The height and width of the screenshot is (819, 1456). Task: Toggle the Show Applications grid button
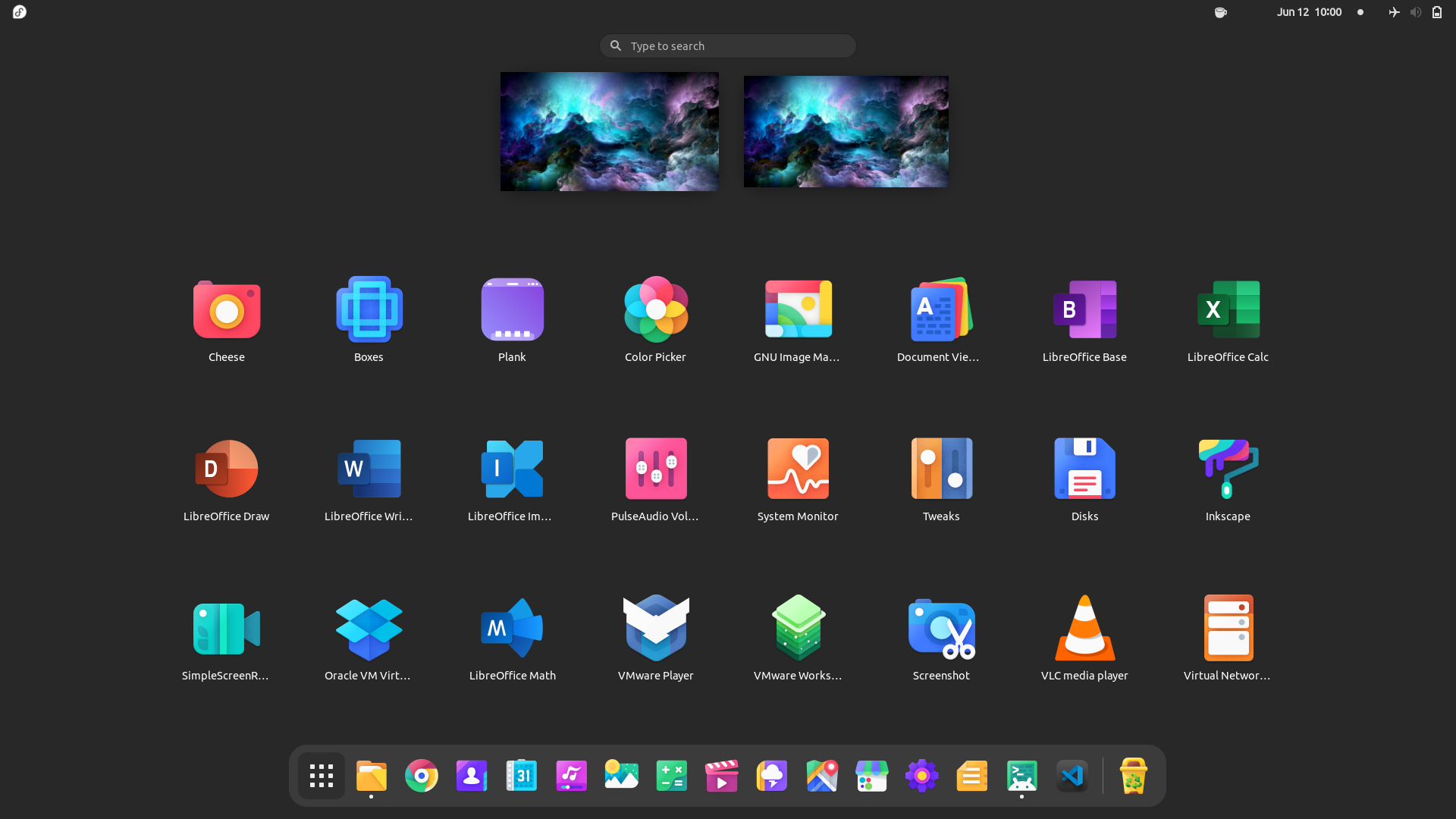pos(322,776)
